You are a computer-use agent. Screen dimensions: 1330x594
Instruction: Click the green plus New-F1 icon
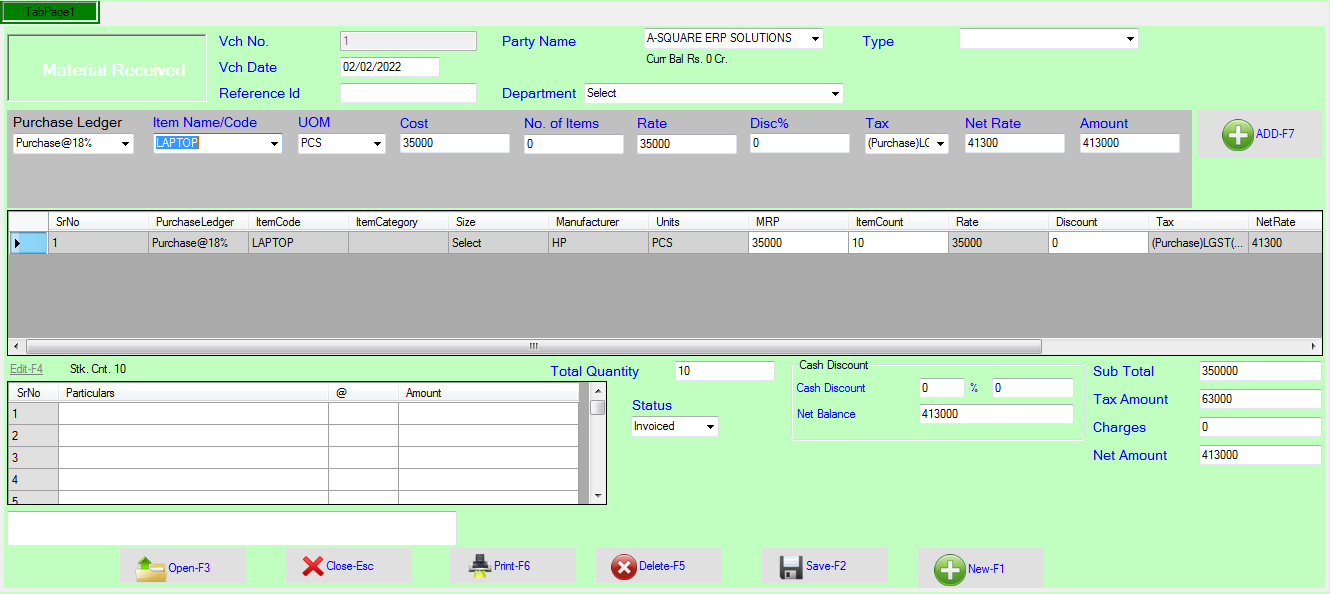[949, 569]
